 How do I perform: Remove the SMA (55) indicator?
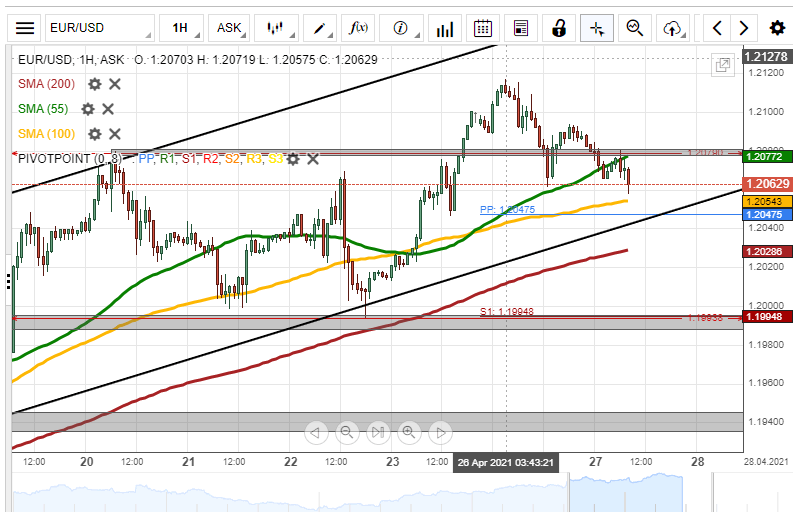tap(108, 109)
